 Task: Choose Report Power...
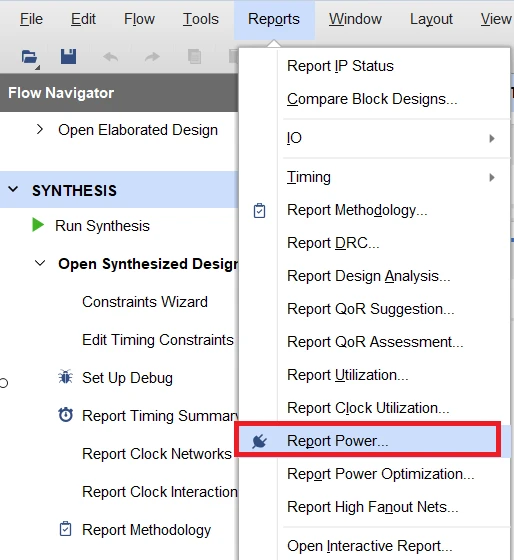click(x=338, y=441)
